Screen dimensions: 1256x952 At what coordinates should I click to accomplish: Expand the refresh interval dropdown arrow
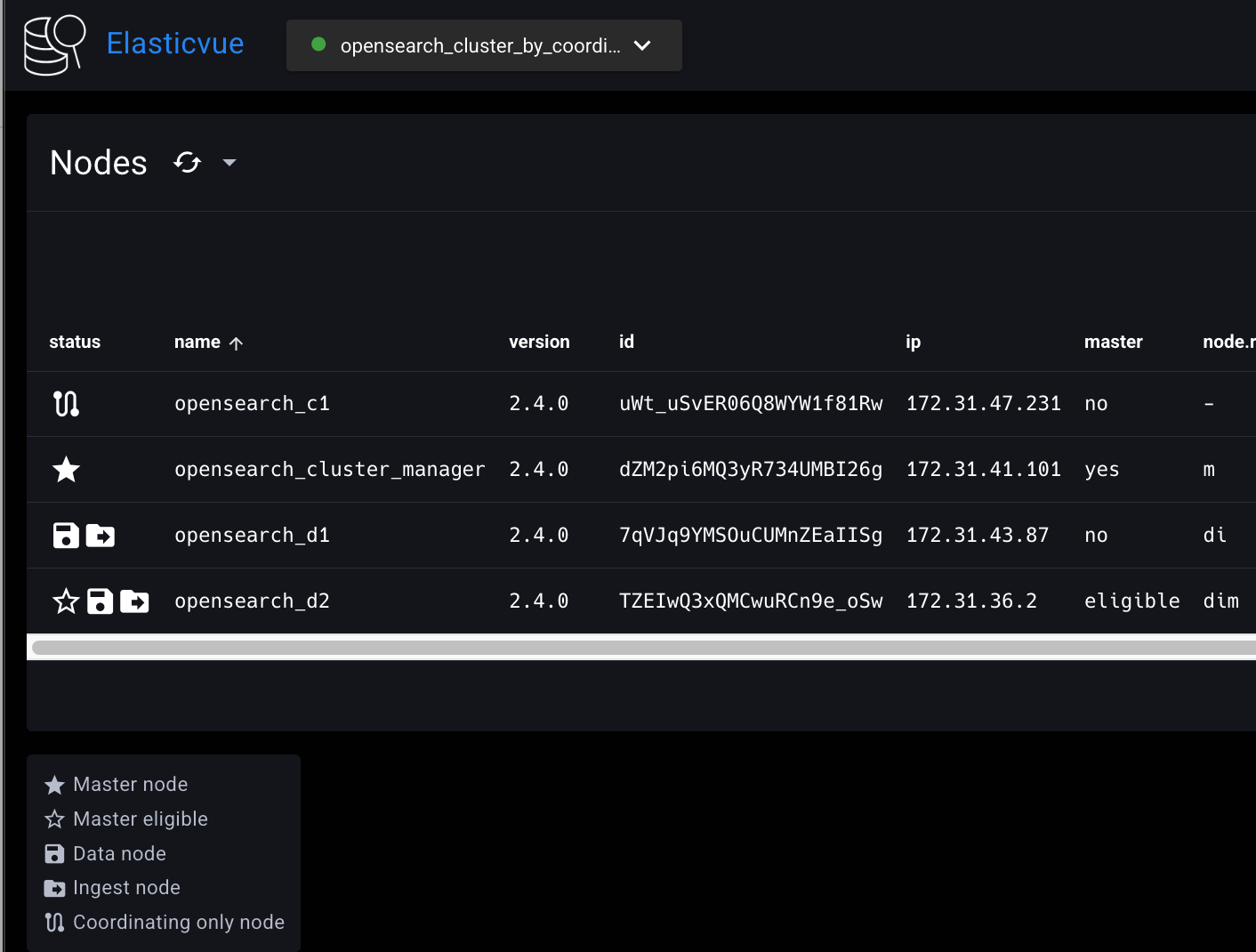[229, 163]
